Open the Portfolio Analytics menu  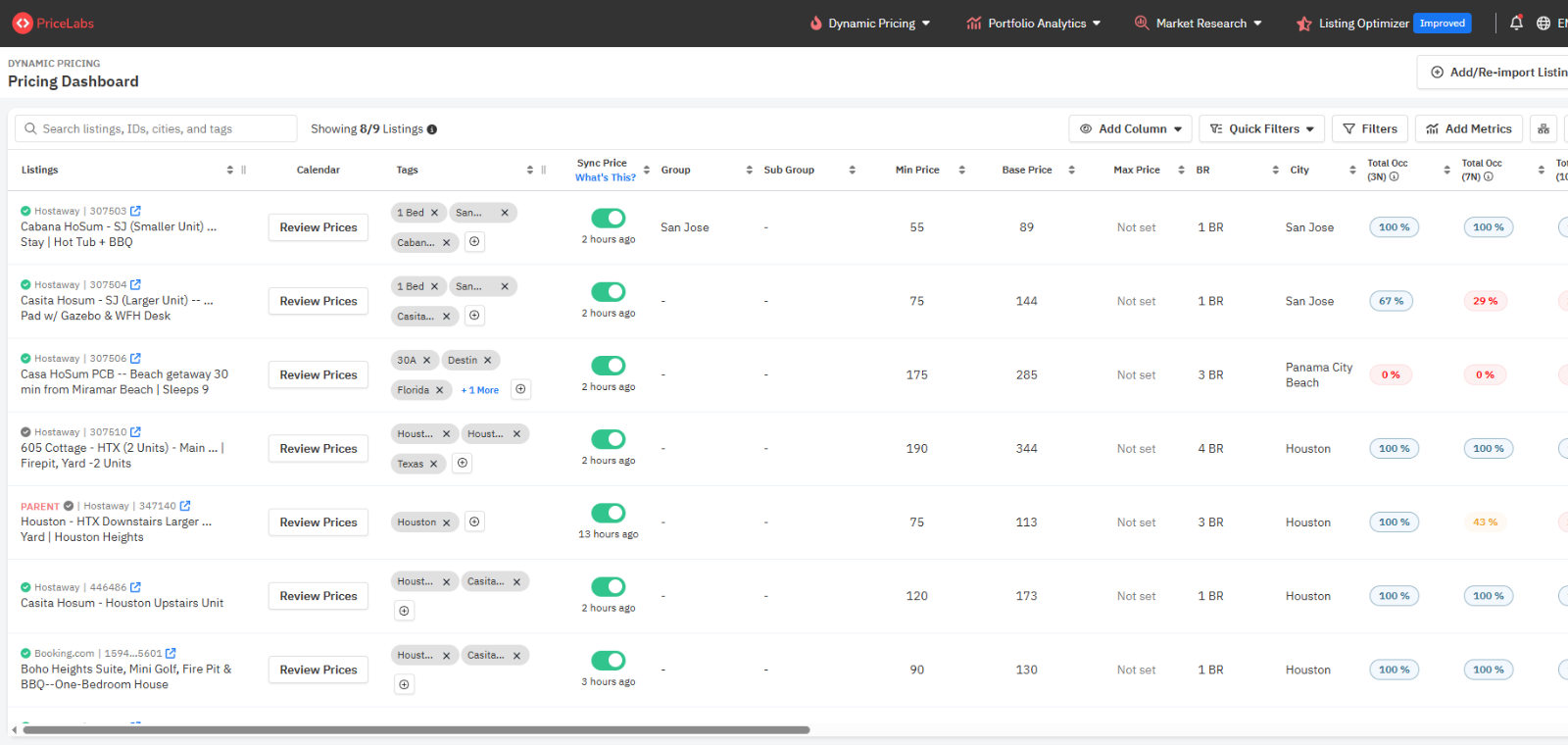click(x=1034, y=24)
